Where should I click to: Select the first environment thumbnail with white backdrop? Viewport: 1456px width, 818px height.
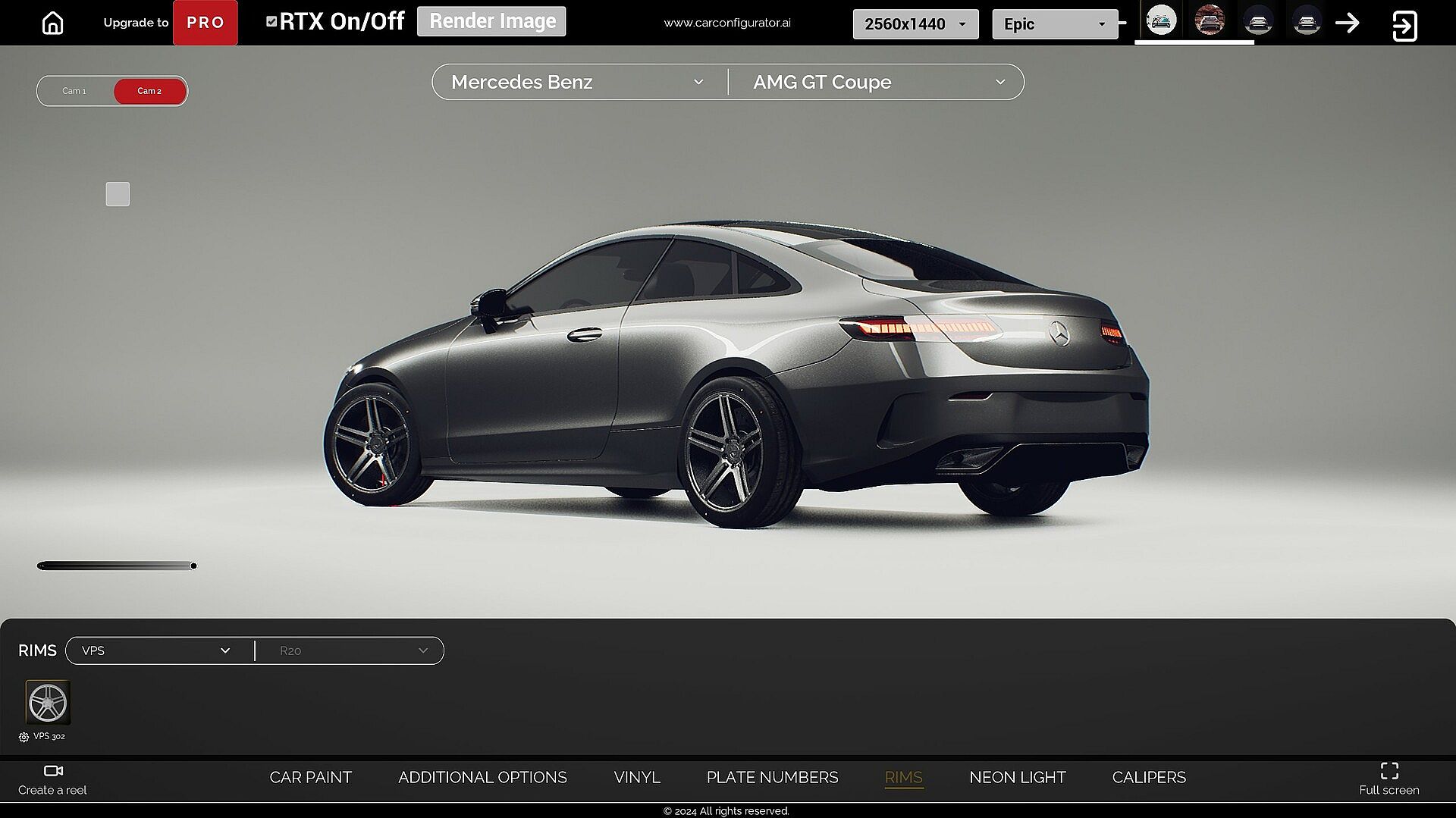click(1161, 20)
